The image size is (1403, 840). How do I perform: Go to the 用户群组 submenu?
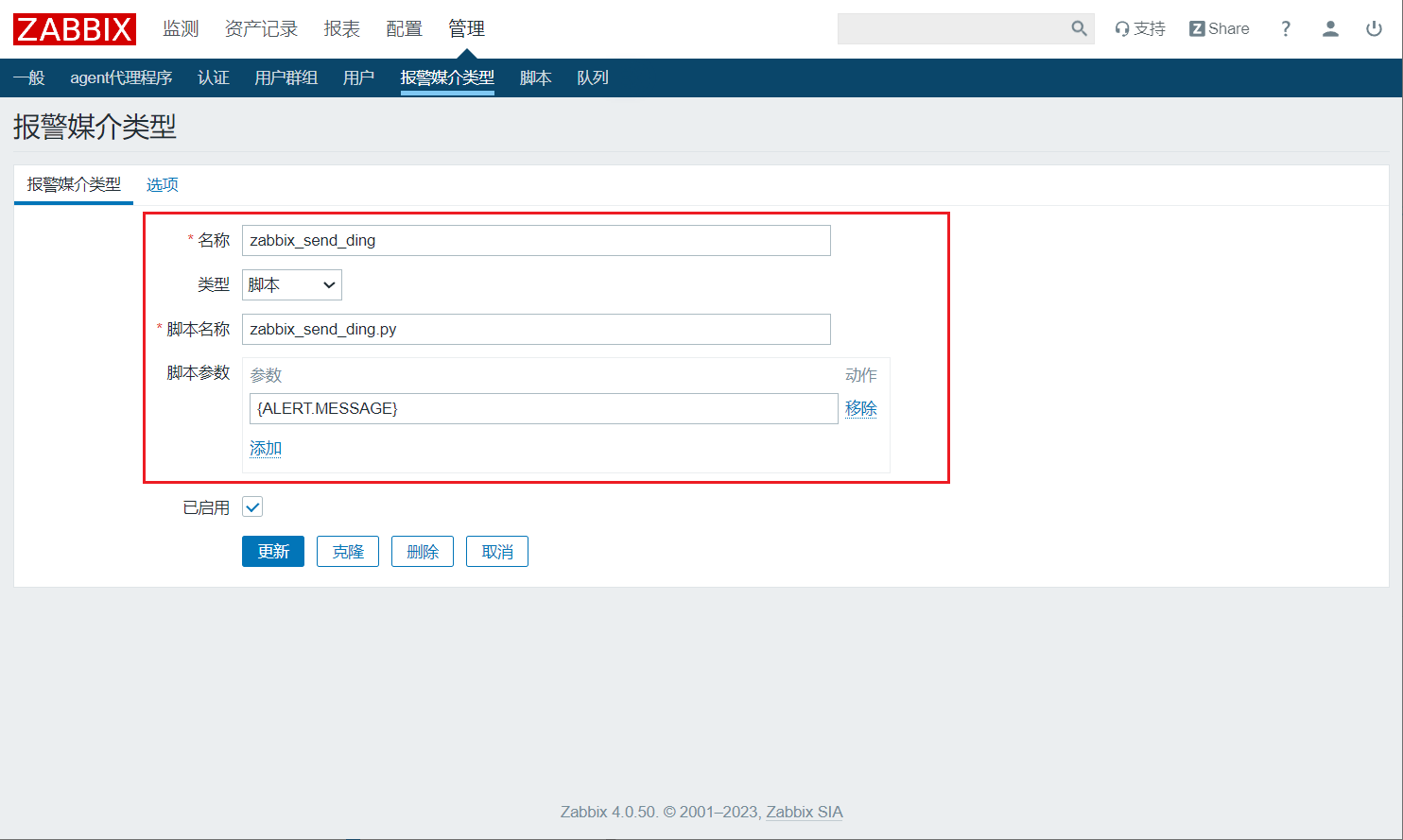point(286,77)
